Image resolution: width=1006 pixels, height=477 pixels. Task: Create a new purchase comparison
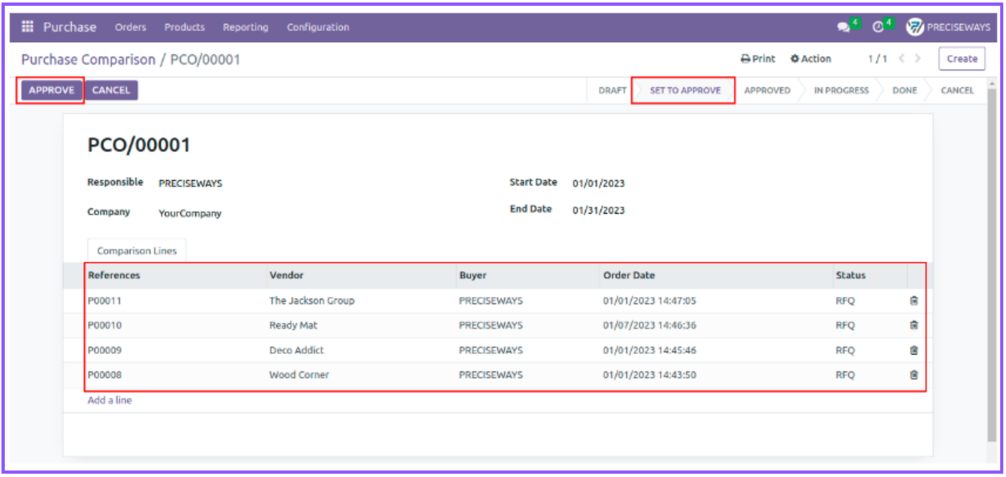[x=961, y=59]
